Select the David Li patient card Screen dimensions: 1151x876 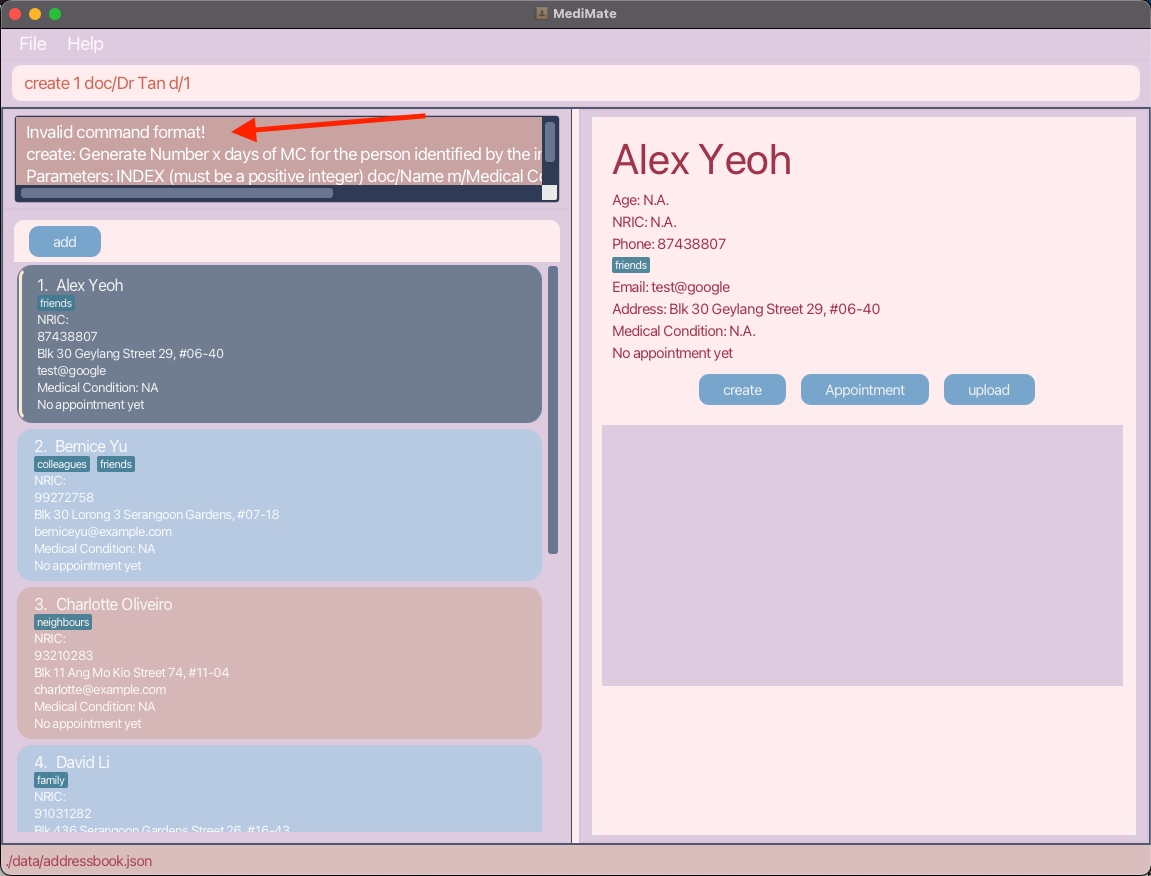pos(280,789)
